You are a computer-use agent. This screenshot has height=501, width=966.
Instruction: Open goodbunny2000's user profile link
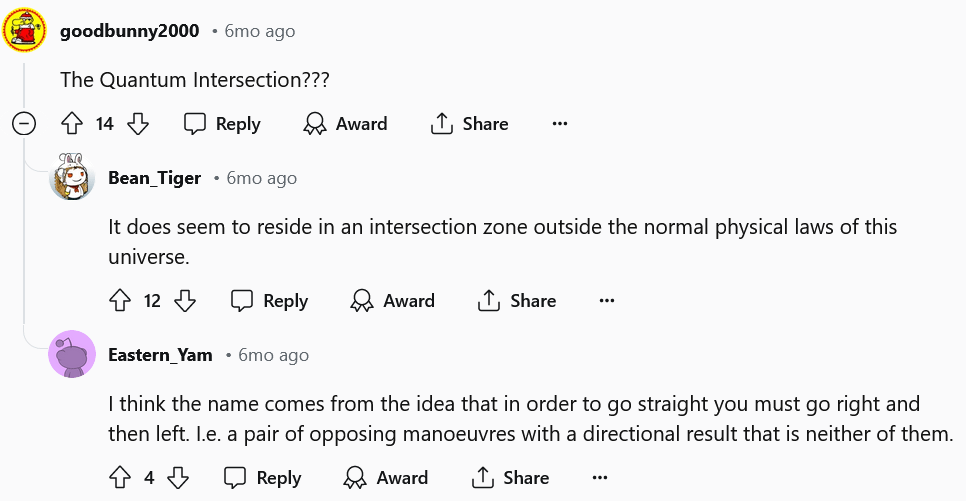click(130, 31)
